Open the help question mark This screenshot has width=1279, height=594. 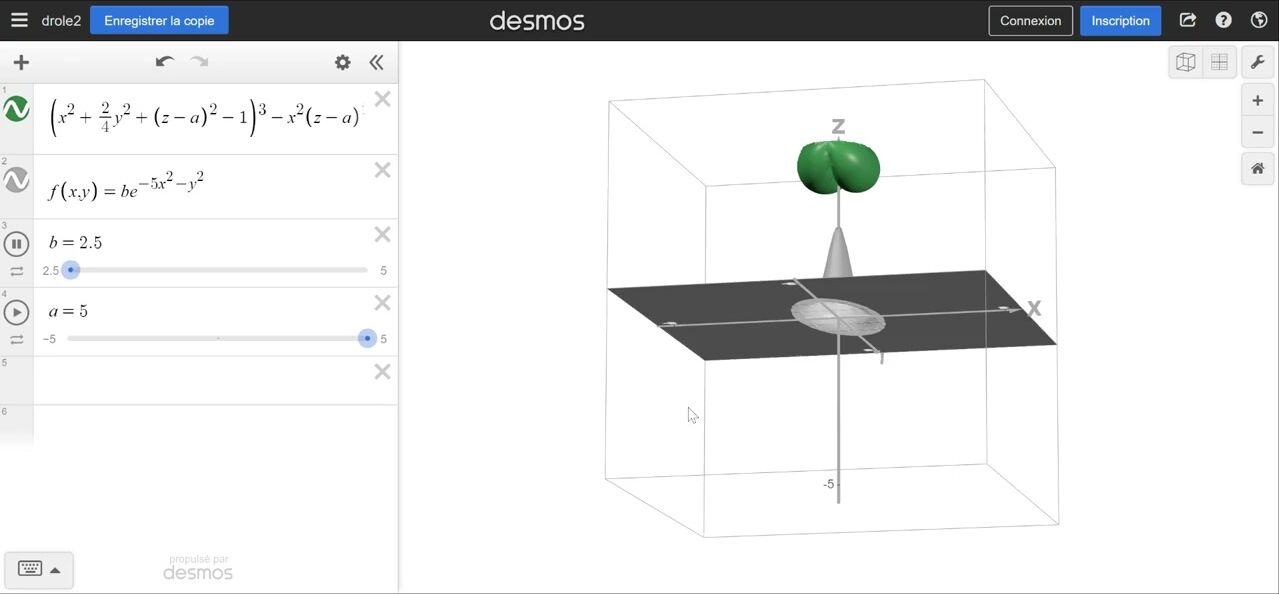click(x=1223, y=20)
